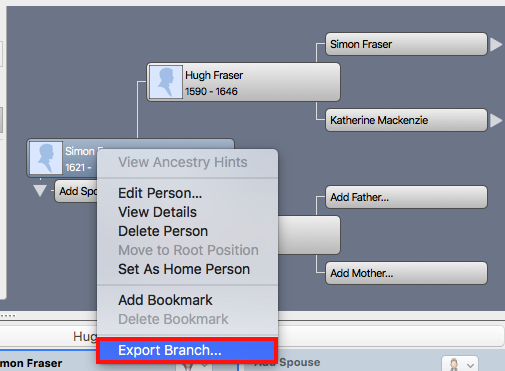Click the panel divider grip dots

[x=8, y=315]
